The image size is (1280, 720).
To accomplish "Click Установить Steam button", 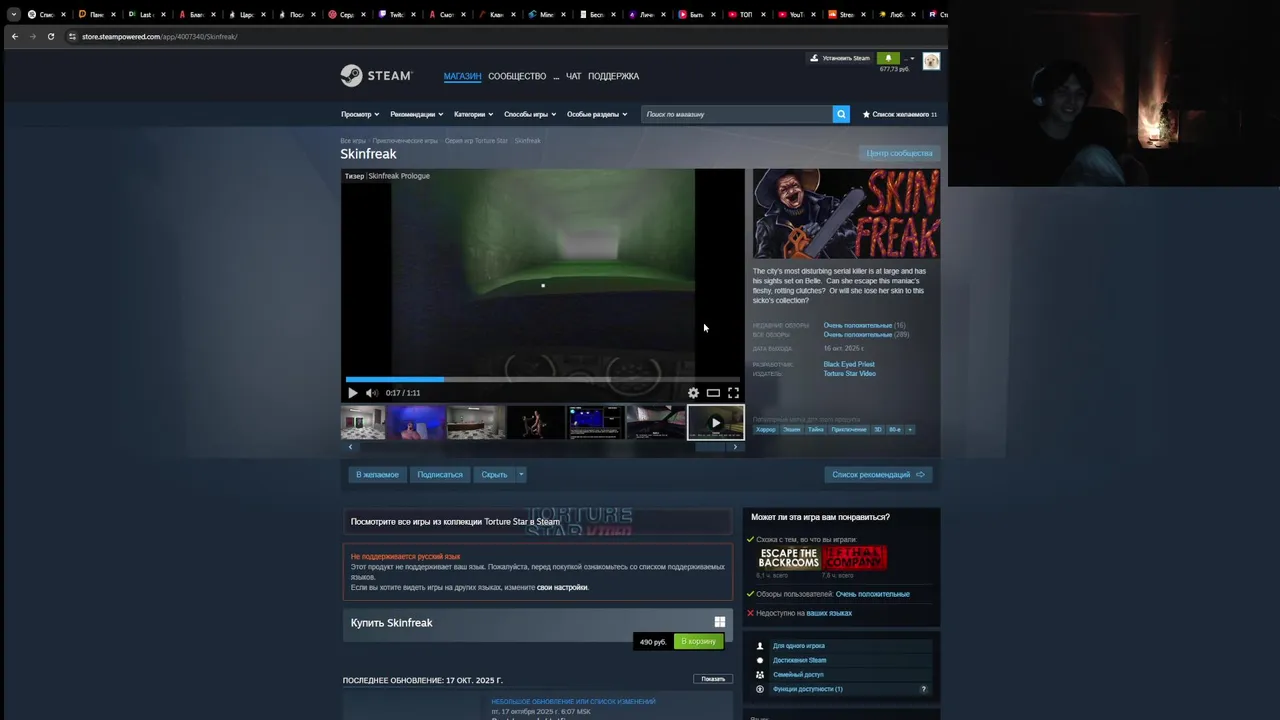I will pyautogui.click(x=841, y=58).
